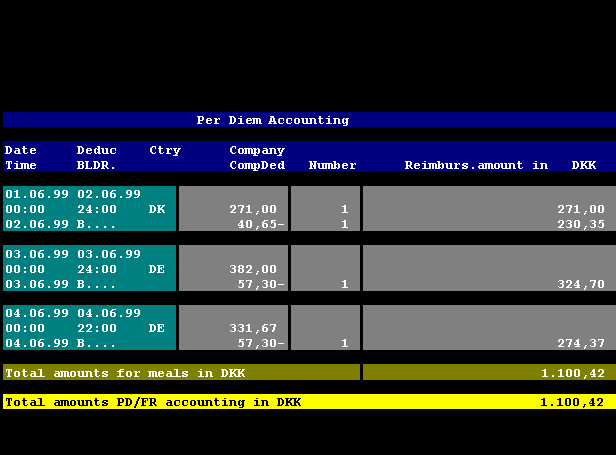Click "57,30-" below 382,00

261,284
